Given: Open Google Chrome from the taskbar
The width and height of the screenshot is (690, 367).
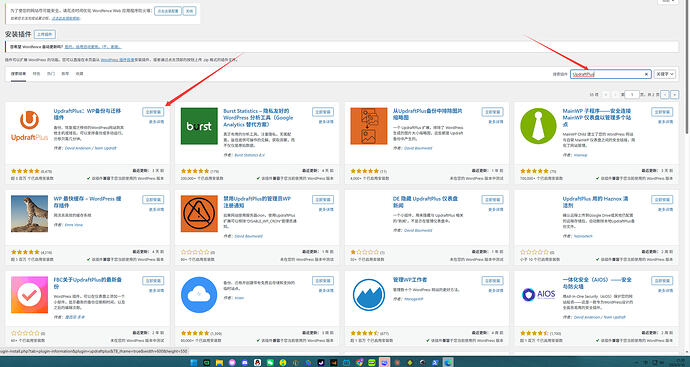Looking at the screenshot, I should pos(360,363).
